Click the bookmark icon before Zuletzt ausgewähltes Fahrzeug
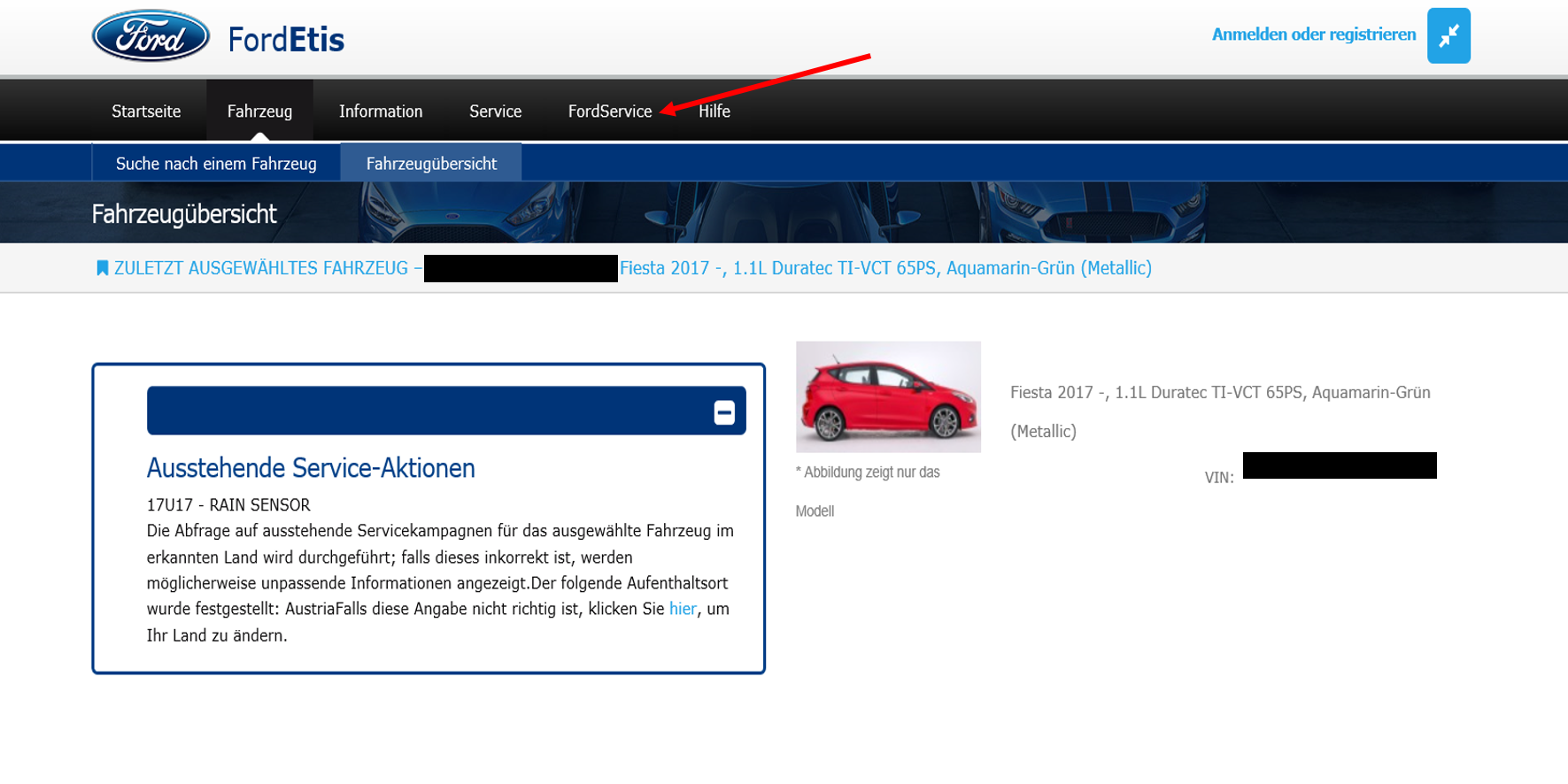 (x=102, y=268)
